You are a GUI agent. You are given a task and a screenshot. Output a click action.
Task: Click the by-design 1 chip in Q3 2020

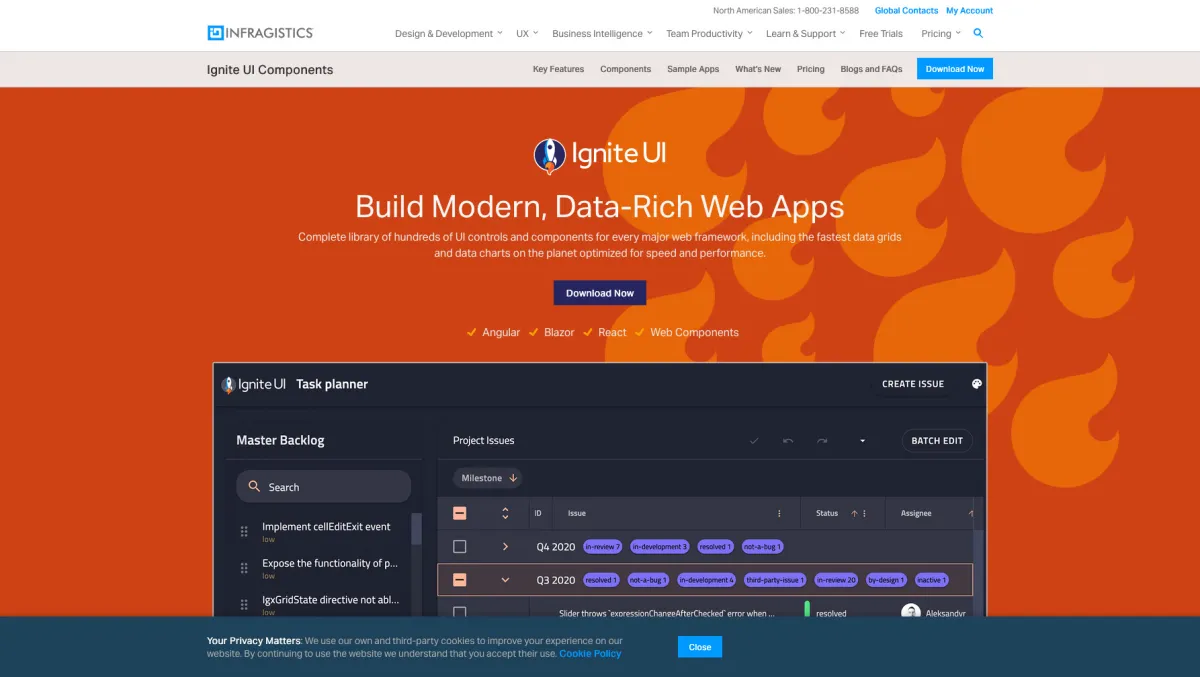tap(886, 580)
